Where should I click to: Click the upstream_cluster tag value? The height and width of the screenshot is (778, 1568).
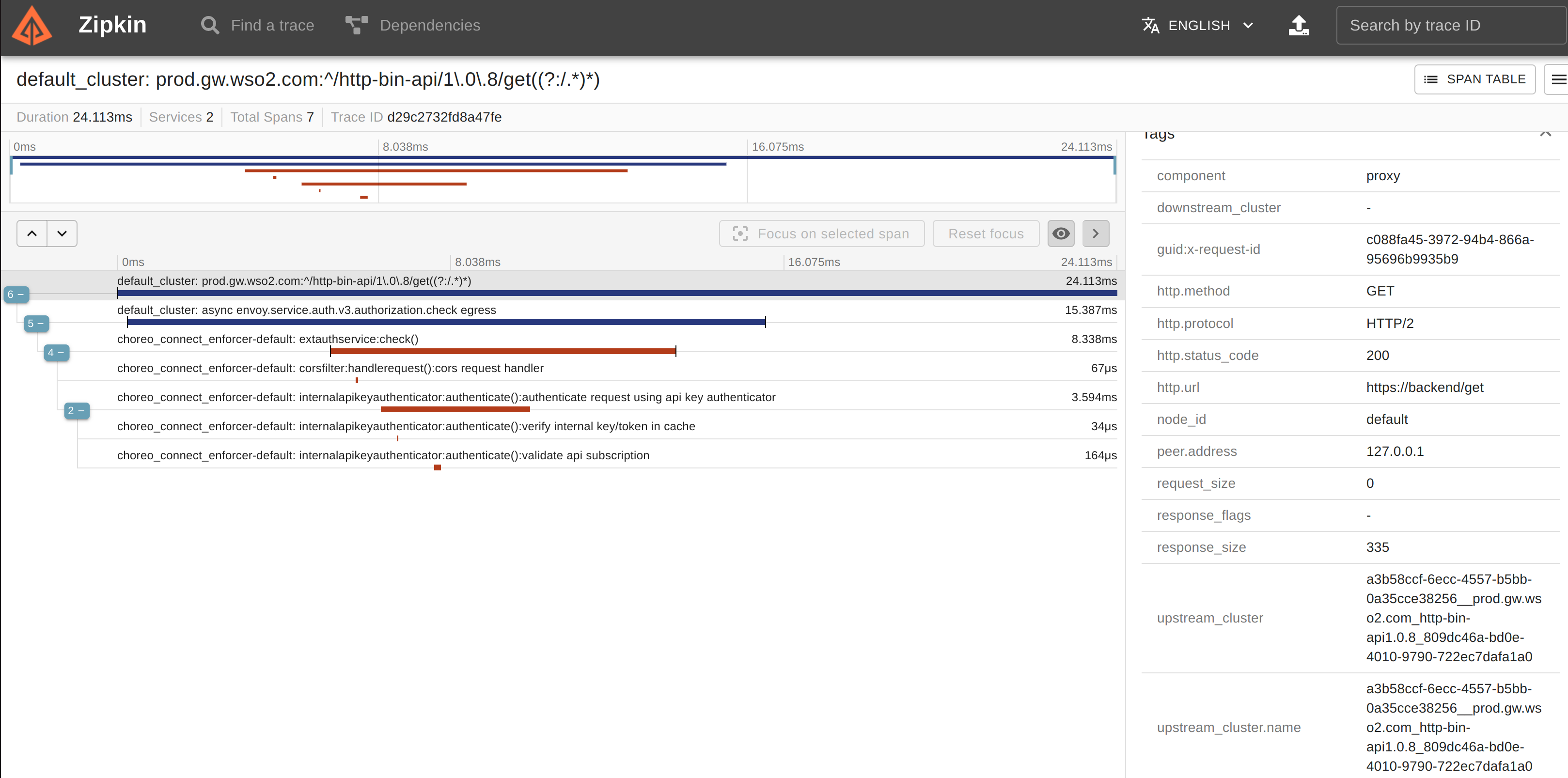(x=1454, y=618)
